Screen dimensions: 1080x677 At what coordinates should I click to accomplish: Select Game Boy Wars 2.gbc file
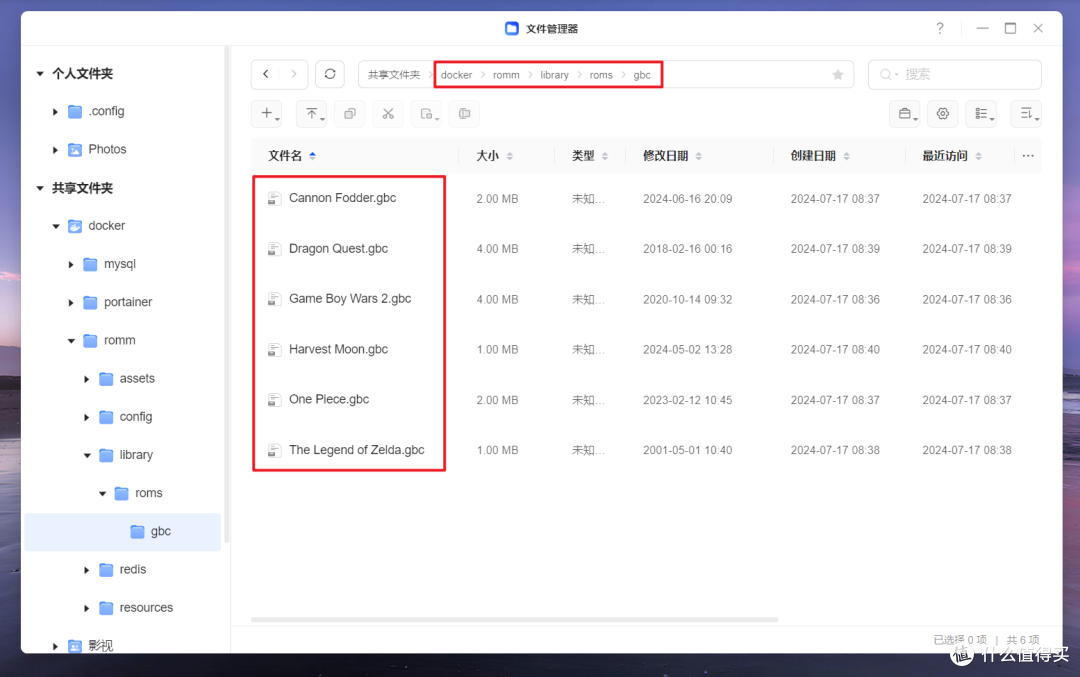350,299
